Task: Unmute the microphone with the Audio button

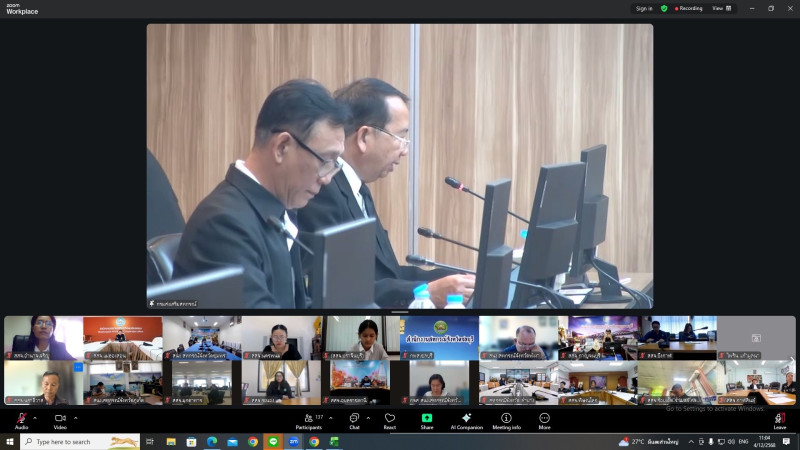Action: [21, 419]
